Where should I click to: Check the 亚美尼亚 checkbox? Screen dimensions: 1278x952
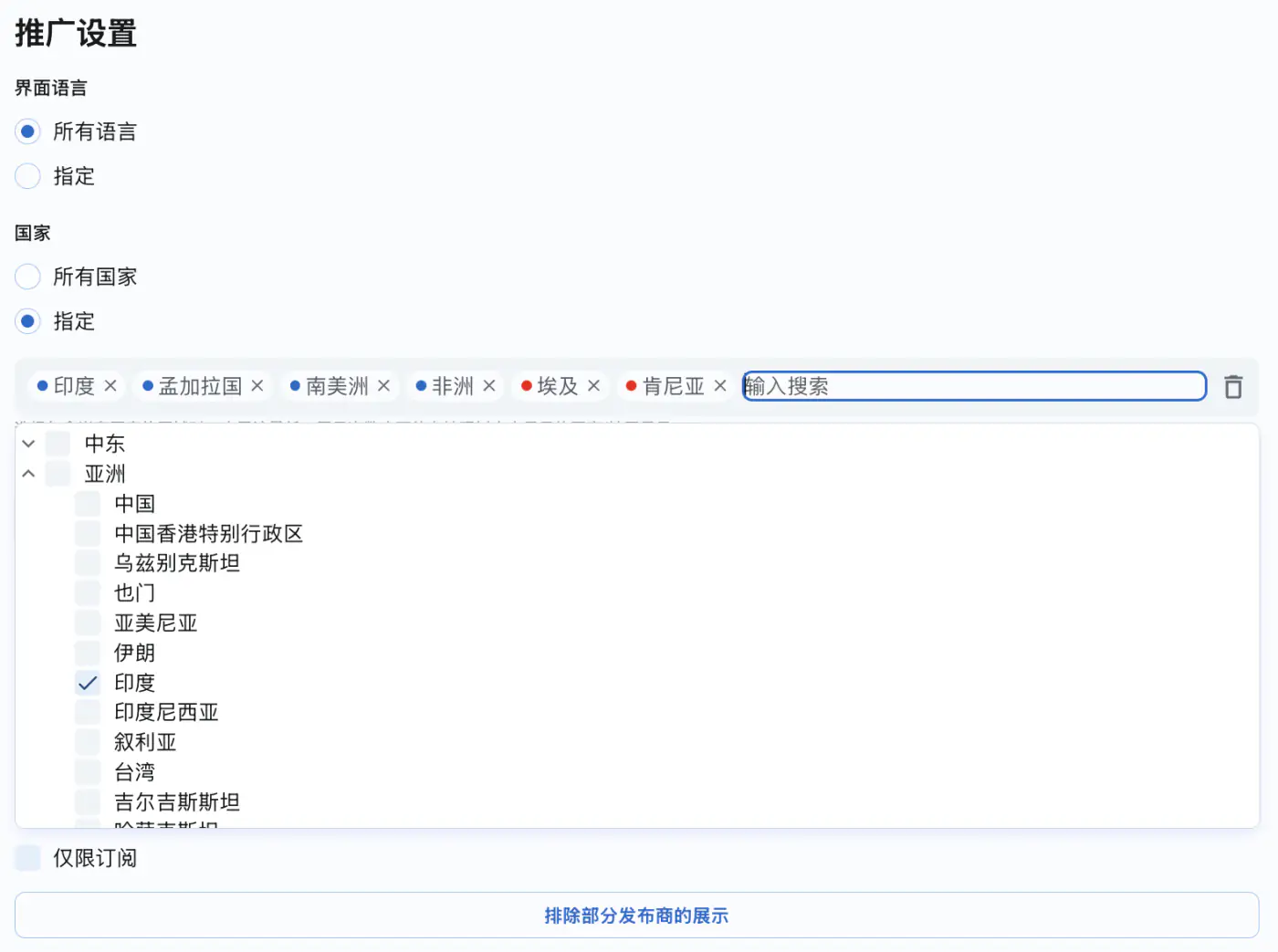pos(88,622)
